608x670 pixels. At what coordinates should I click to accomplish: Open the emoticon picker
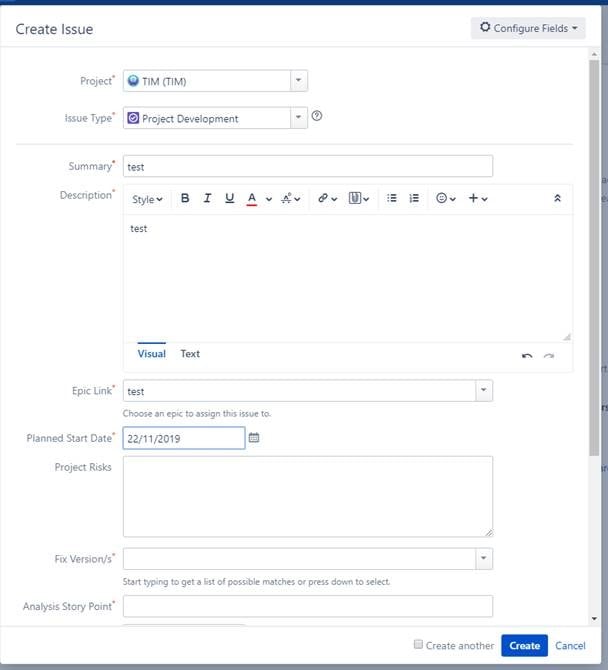coord(446,198)
